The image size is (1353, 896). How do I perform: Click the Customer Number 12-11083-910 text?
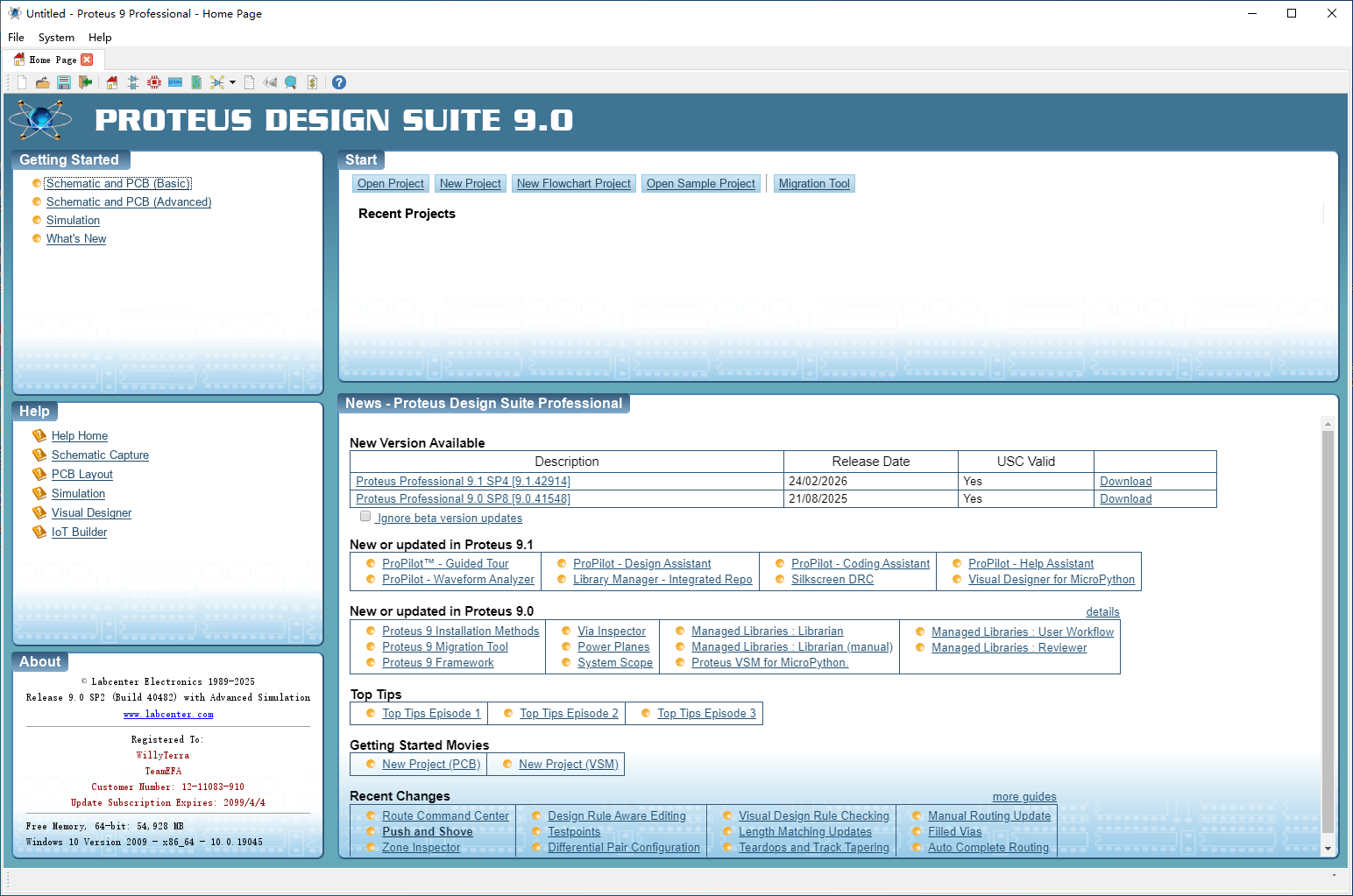tap(168, 787)
